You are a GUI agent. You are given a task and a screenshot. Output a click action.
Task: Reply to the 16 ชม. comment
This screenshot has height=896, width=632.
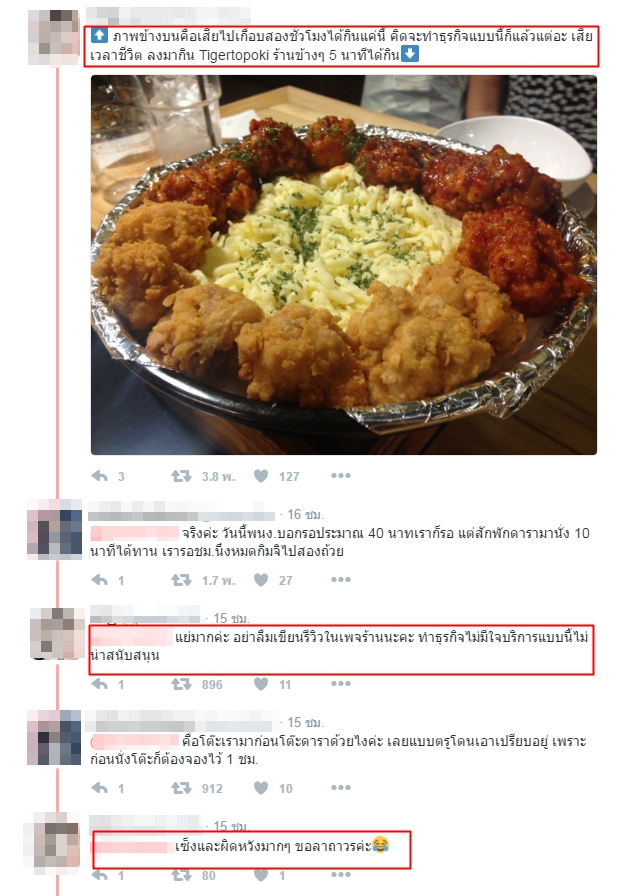[99, 580]
